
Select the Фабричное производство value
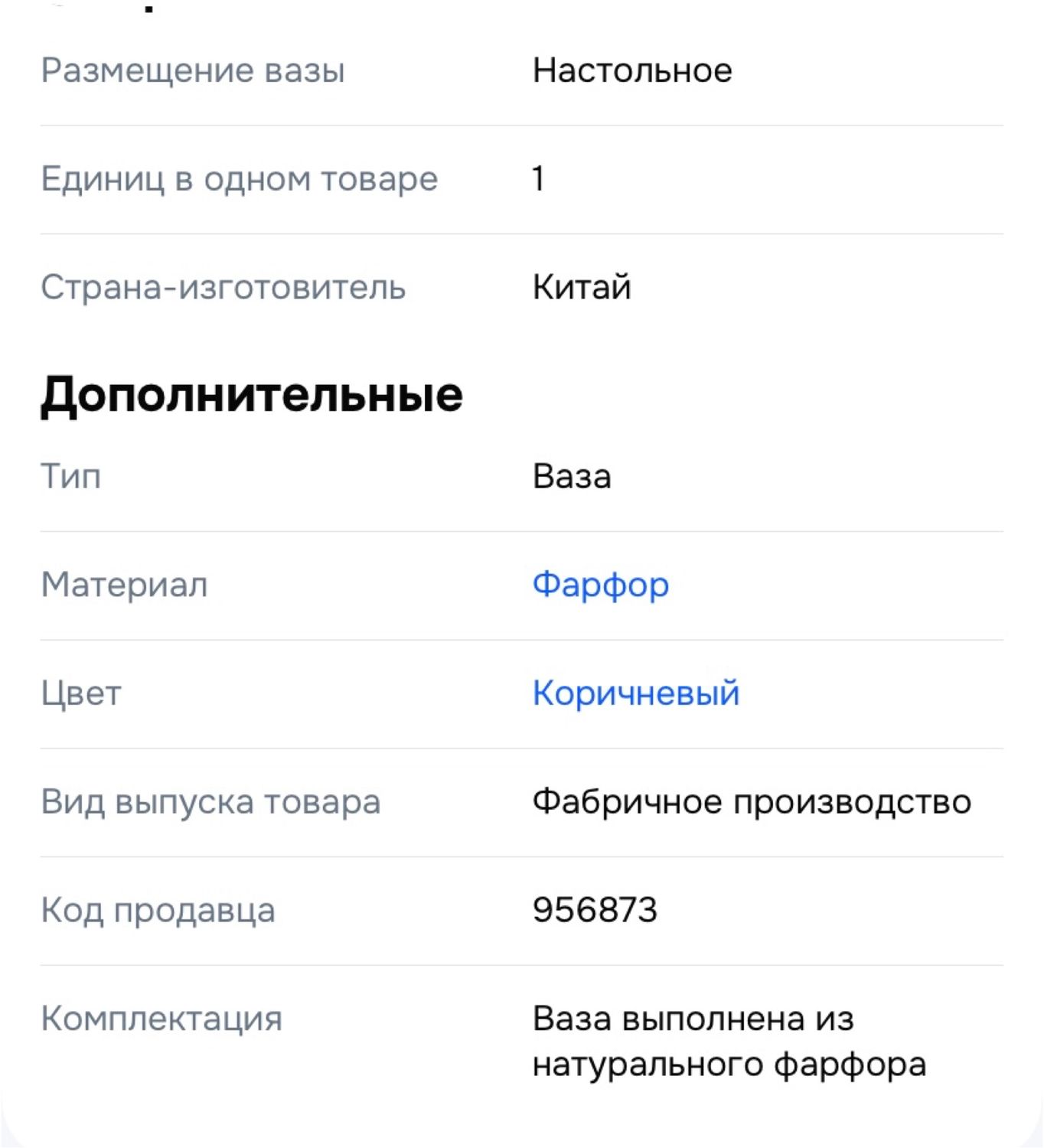752,802
